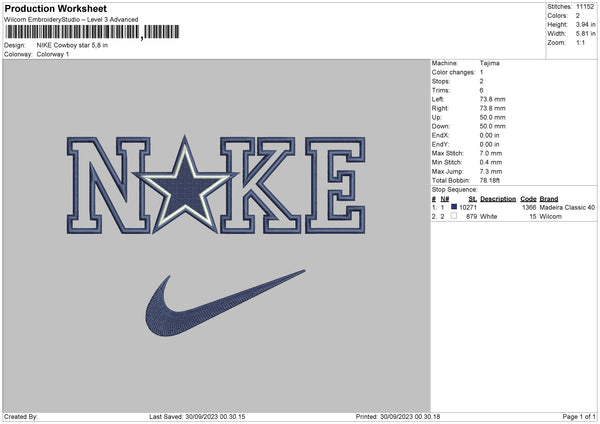Click the 'Colorway 1' value
The height and width of the screenshot is (424, 600).
pos(53,54)
